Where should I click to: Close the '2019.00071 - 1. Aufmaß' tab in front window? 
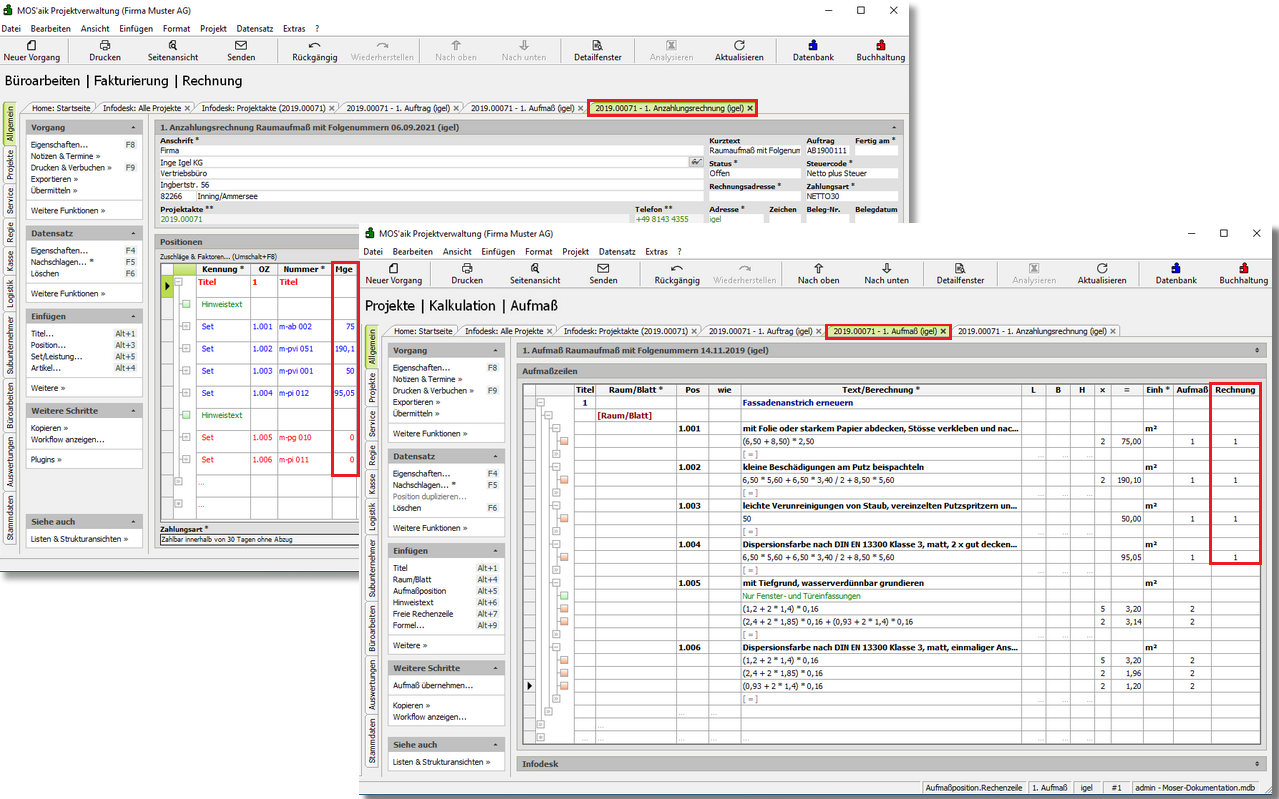[x=943, y=331]
